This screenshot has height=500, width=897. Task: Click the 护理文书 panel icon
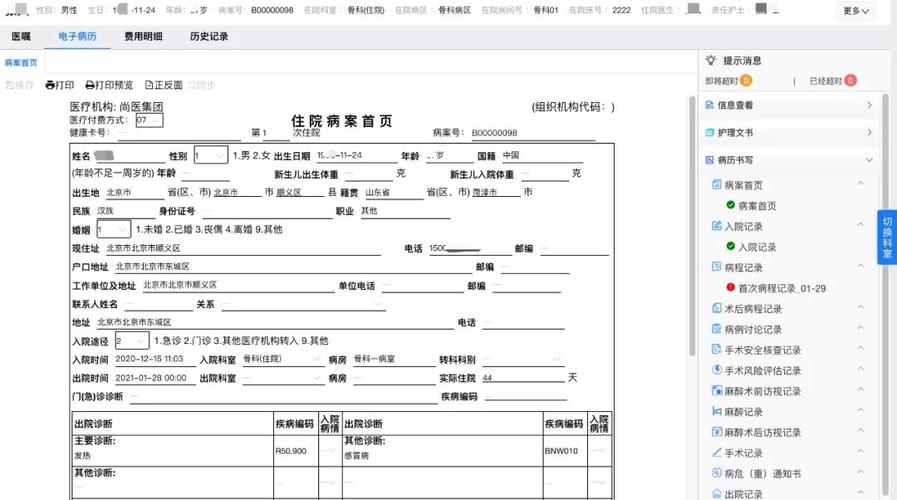pos(709,133)
